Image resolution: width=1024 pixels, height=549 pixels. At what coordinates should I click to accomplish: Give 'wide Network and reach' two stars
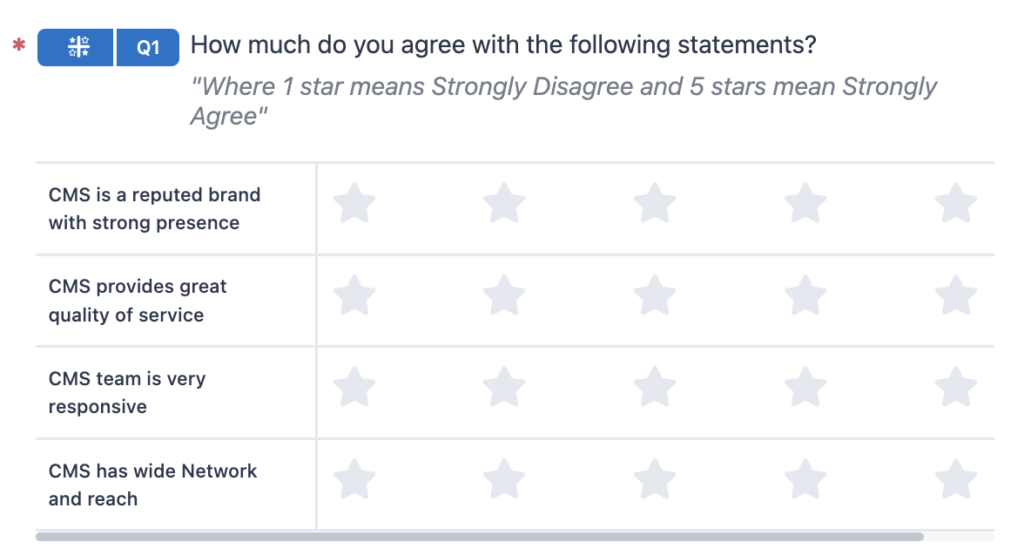click(x=505, y=480)
